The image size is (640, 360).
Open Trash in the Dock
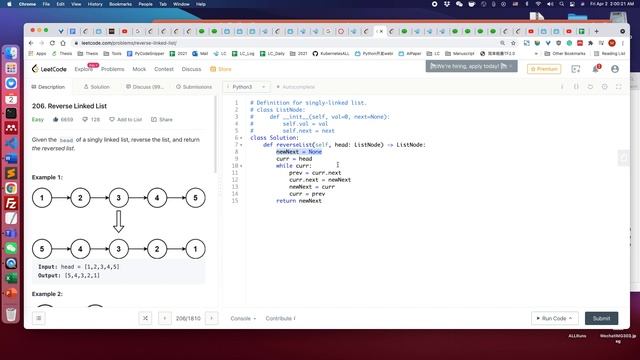click(x=11, y=314)
